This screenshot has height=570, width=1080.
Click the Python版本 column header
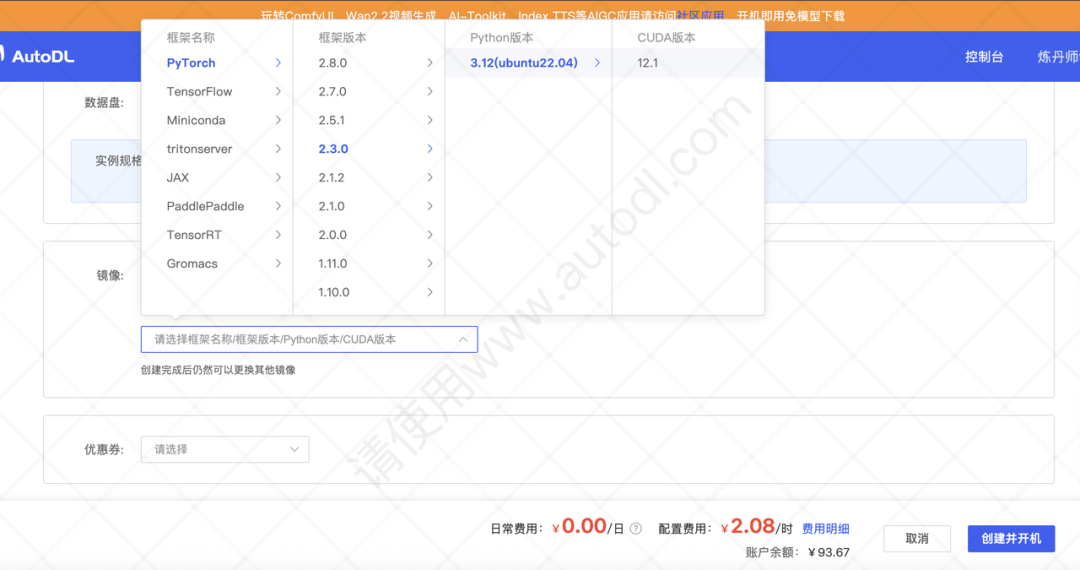point(501,38)
